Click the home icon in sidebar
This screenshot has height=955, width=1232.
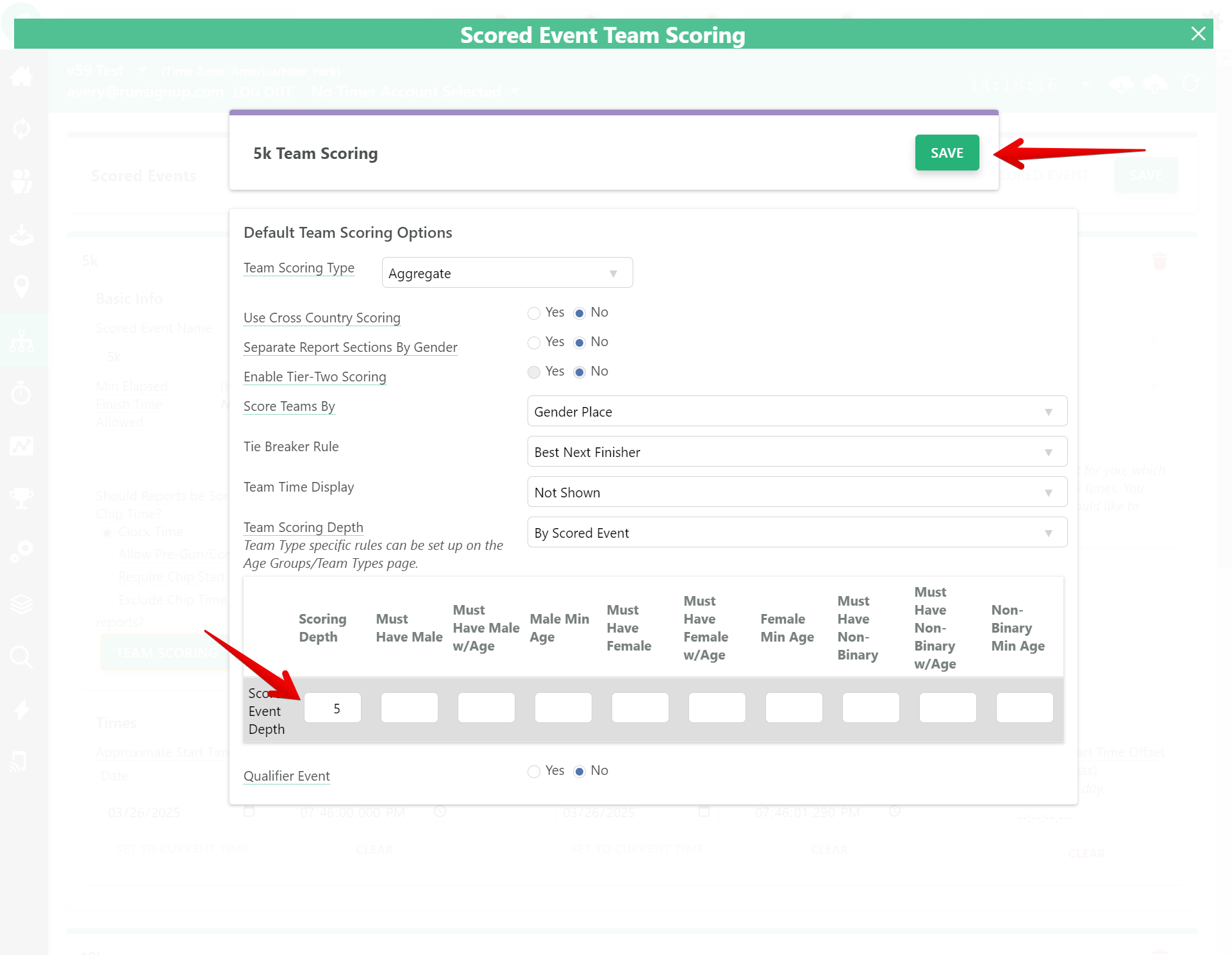coord(22,77)
